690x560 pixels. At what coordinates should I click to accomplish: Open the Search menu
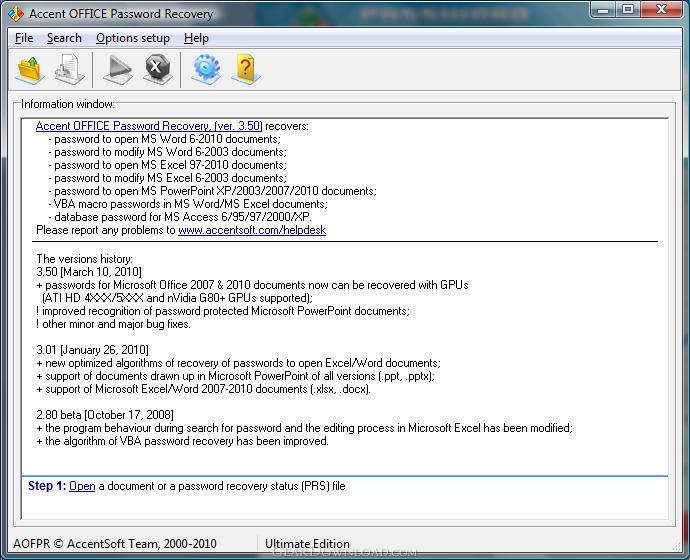pos(64,38)
